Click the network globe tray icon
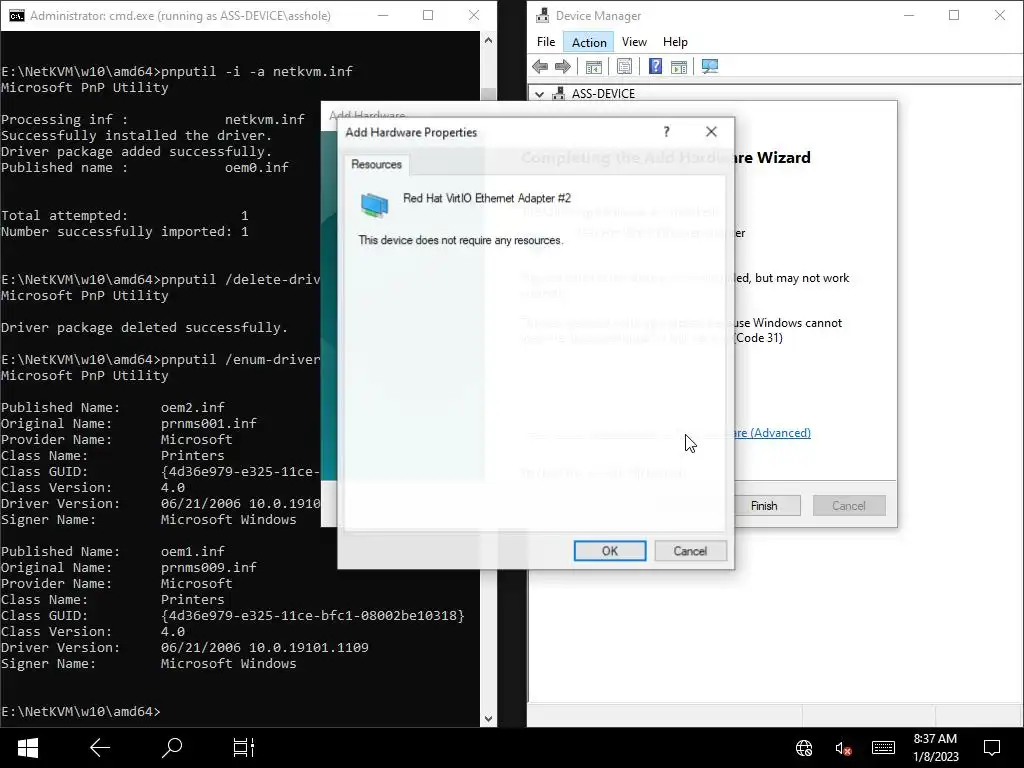The image size is (1024, 768). click(x=804, y=748)
